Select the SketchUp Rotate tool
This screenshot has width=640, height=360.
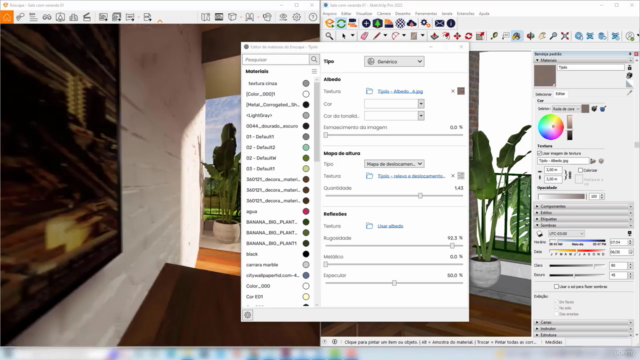pos(469,36)
